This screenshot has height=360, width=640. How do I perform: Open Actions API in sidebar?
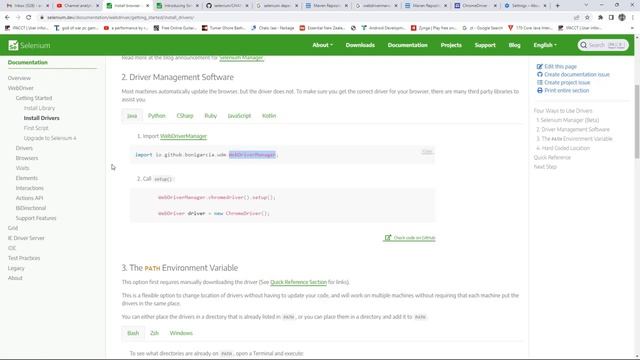pyautogui.click(x=29, y=198)
